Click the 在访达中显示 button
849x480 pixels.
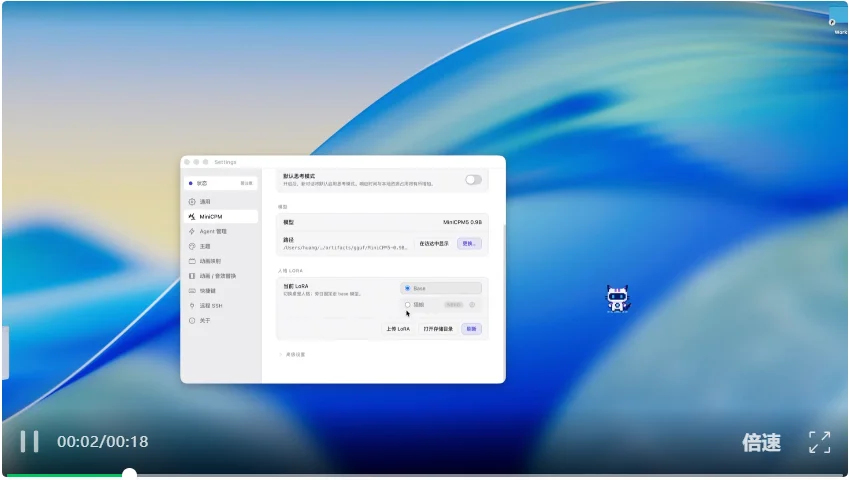[x=434, y=244]
